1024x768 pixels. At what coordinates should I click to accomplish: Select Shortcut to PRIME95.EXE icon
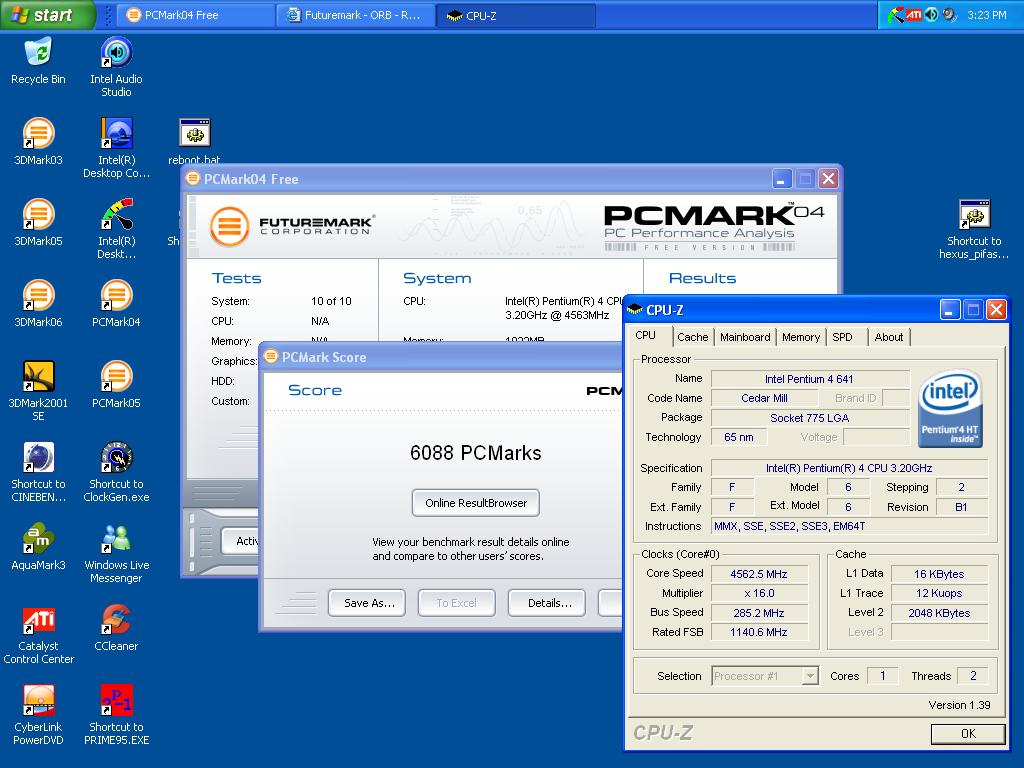[x=116, y=714]
